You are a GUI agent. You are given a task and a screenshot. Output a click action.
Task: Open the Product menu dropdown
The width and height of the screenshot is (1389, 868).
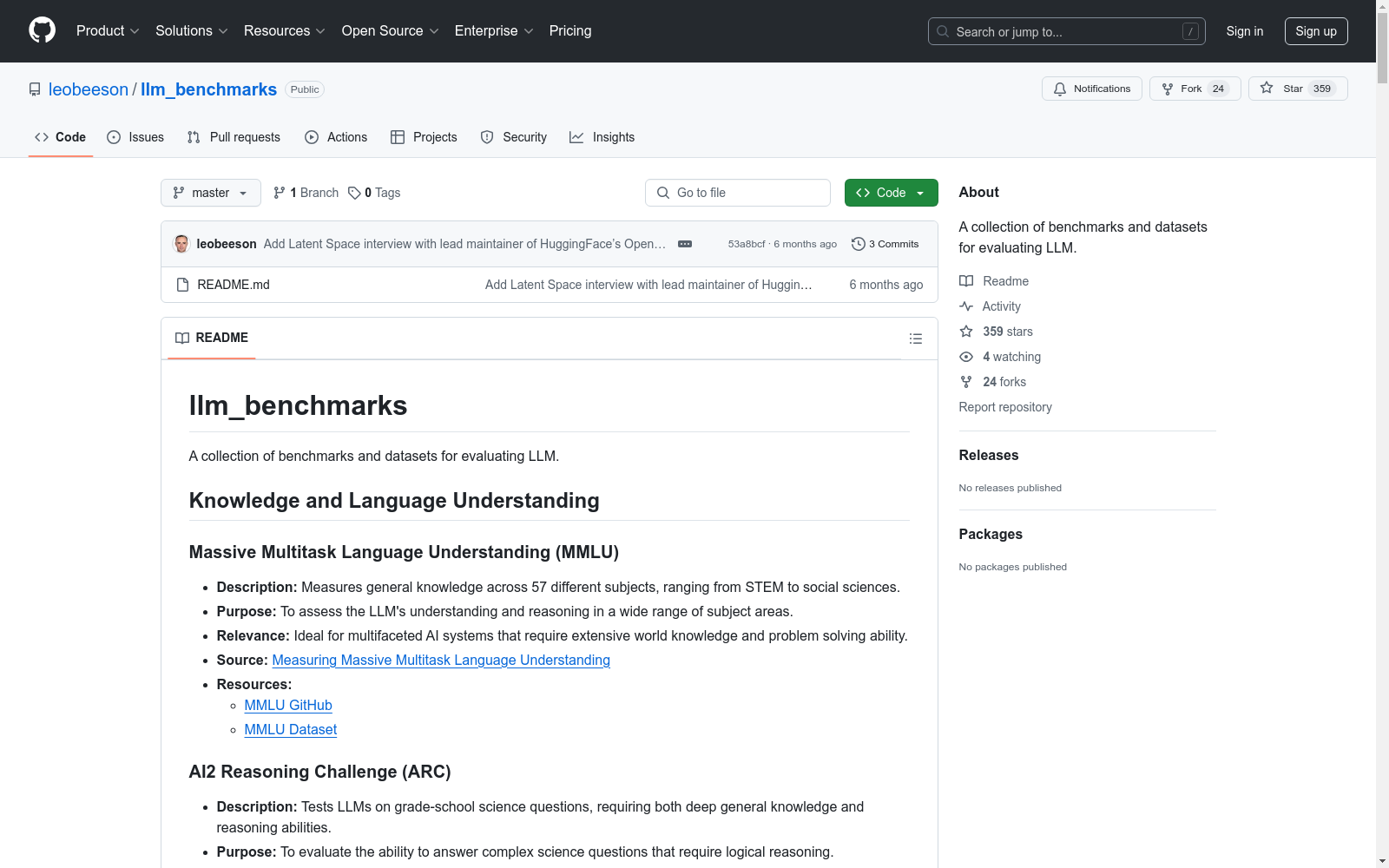click(108, 31)
